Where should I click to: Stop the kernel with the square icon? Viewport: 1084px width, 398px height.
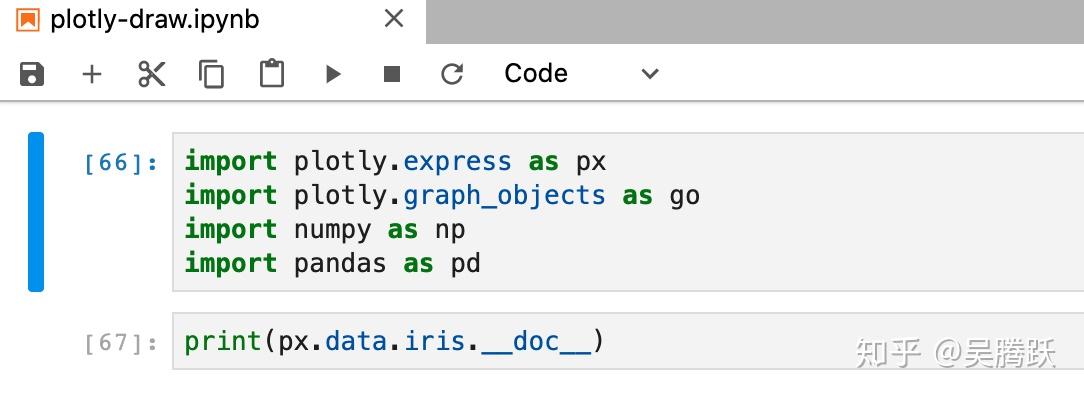392,74
